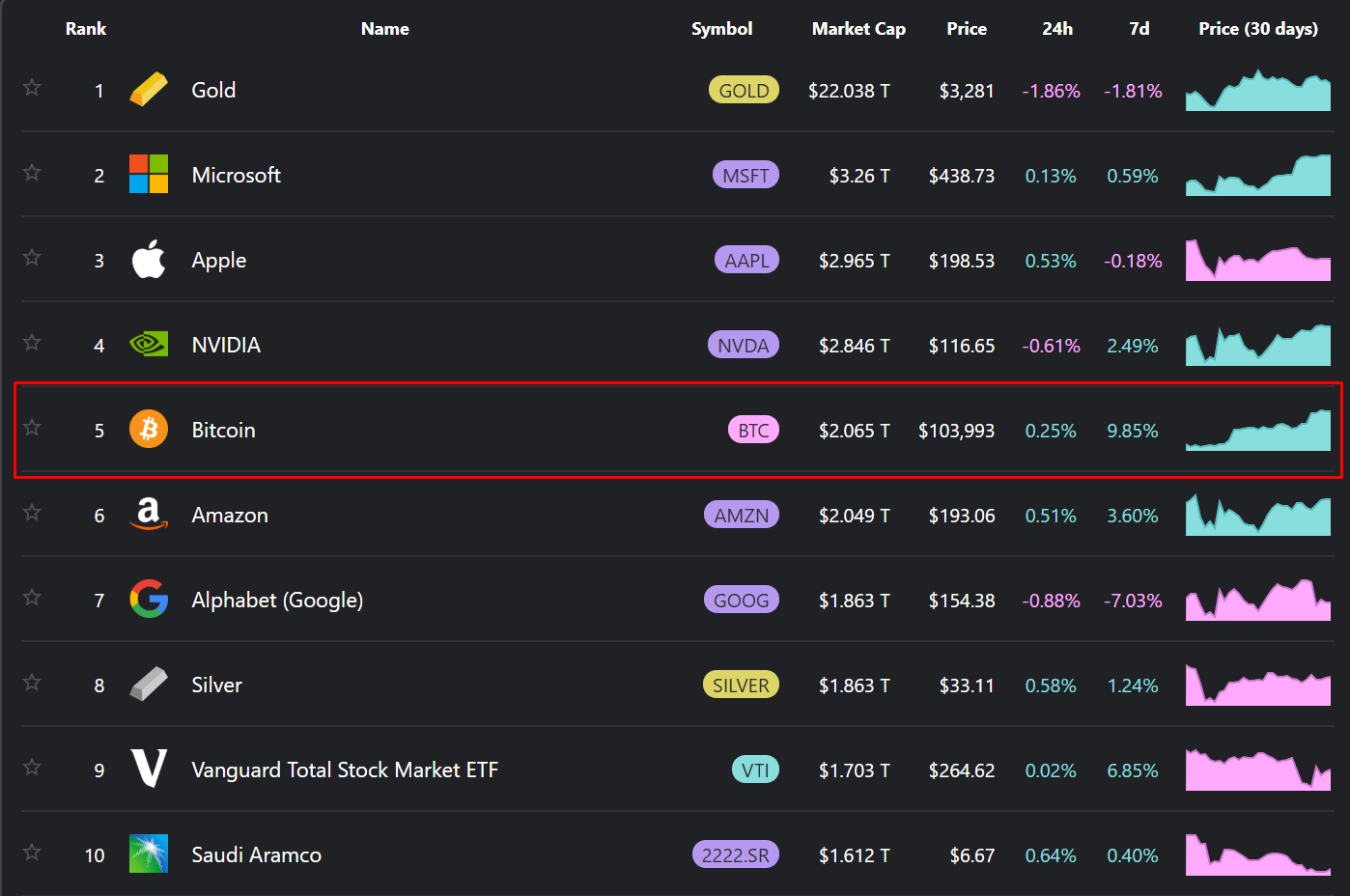Star Apple as a favorite
This screenshot has height=896, width=1350.
pyautogui.click(x=32, y=258)
